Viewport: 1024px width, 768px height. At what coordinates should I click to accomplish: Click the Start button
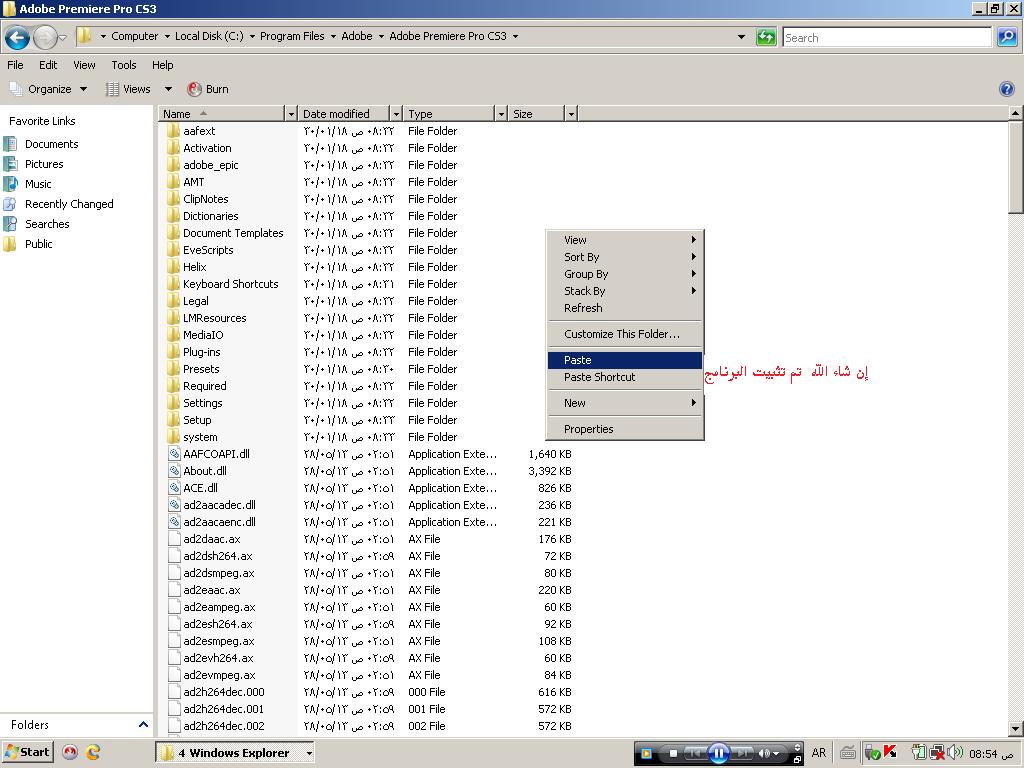point(27,752)
